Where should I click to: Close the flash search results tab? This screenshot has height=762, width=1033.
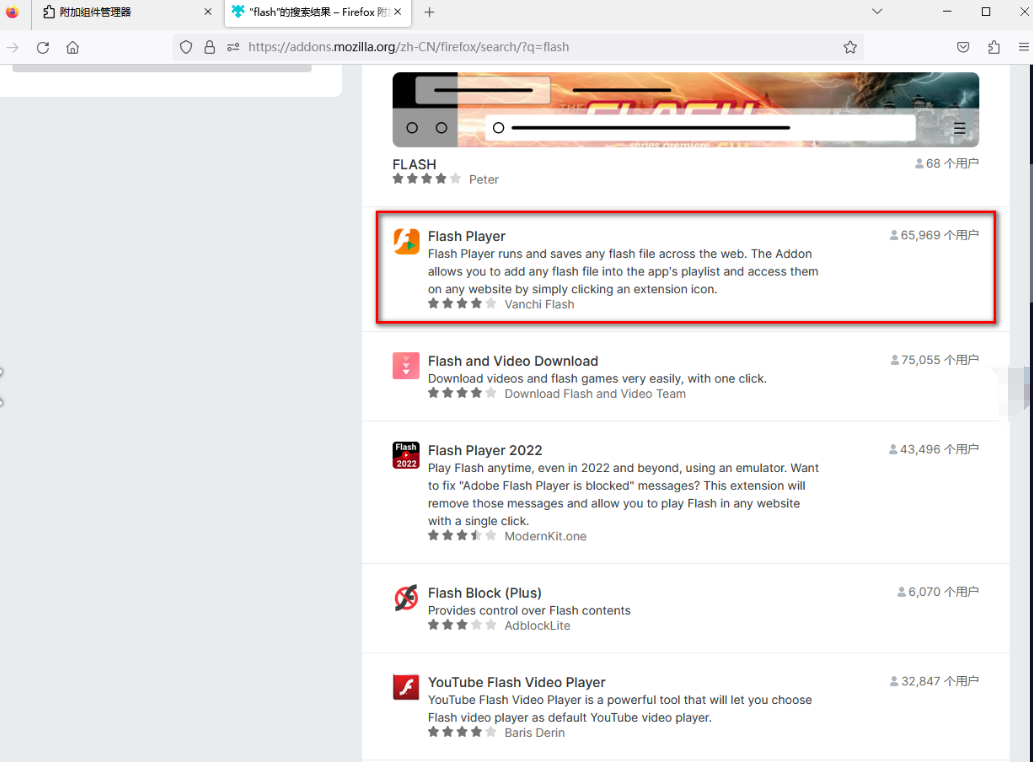(x=398, y=12)
